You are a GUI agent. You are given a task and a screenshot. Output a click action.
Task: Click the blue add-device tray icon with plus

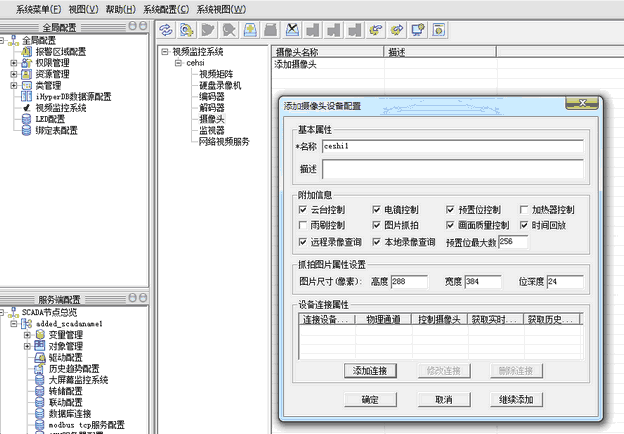pos(250,30)
